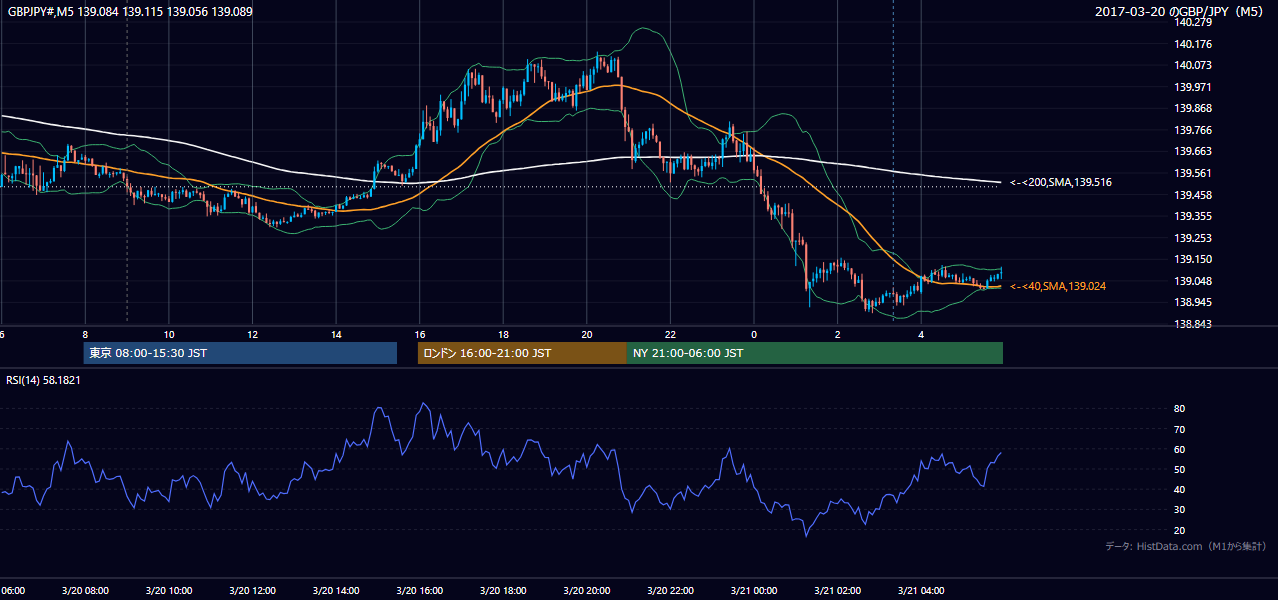
Task: Click the RSI(14) 58.1821 indicator label
Action: [41, 380]
